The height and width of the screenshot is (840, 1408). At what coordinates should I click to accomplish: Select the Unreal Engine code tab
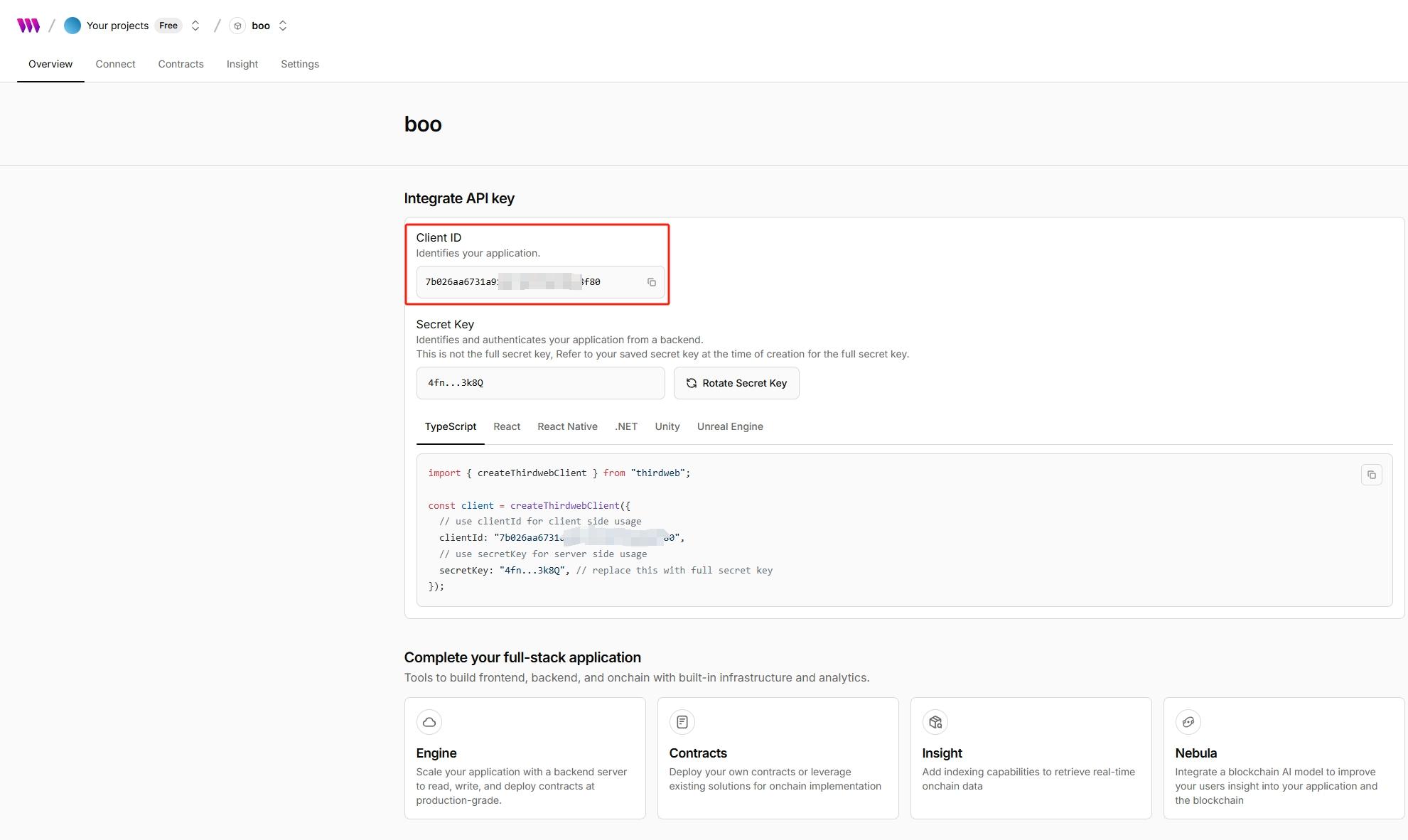pyautogui.click(x=729, y=426)
